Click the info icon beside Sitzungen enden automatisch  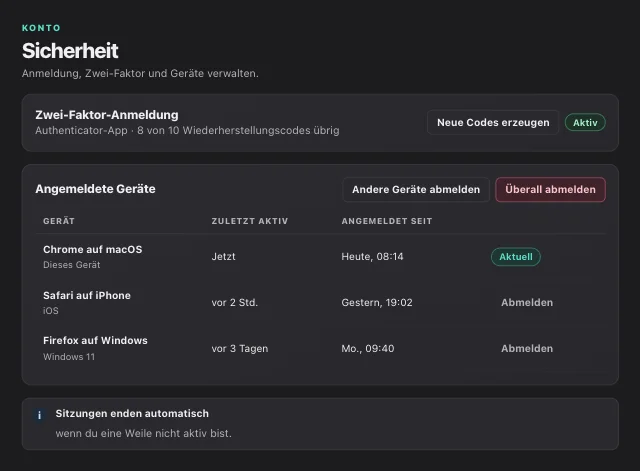(x=39, y=415)
